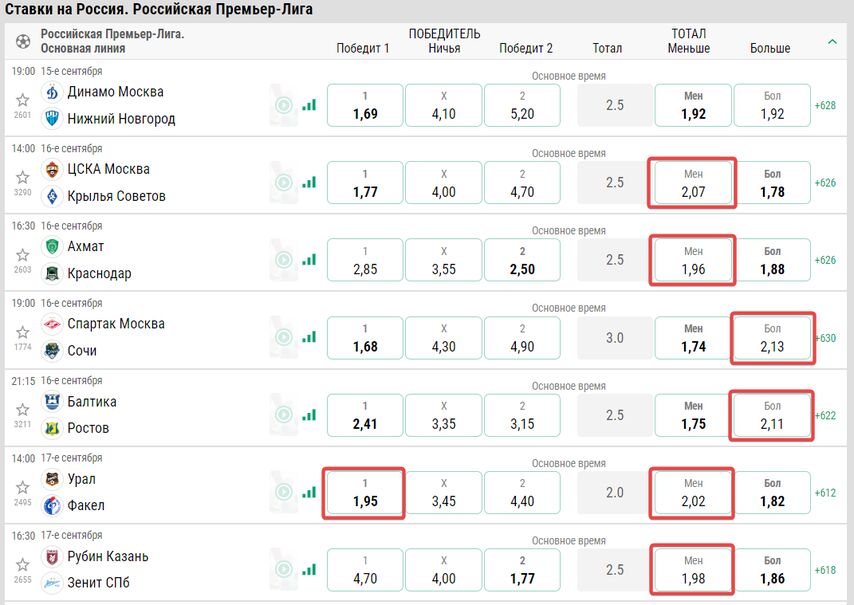Add Динамо Москва match to favorites star
Screen dimensions: 854x605
(x=22, y=100)
